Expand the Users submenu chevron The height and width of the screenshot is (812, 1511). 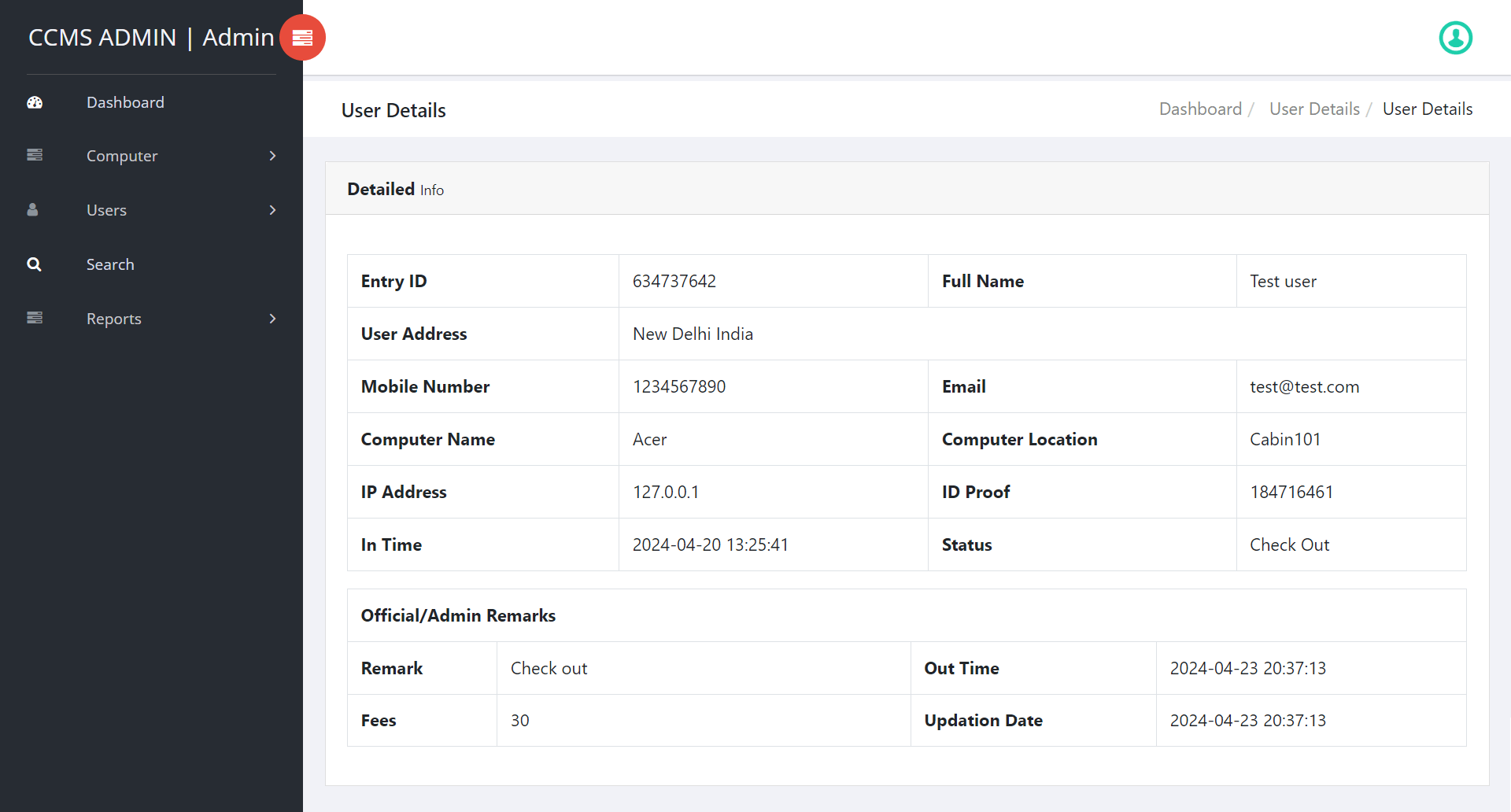272,210
